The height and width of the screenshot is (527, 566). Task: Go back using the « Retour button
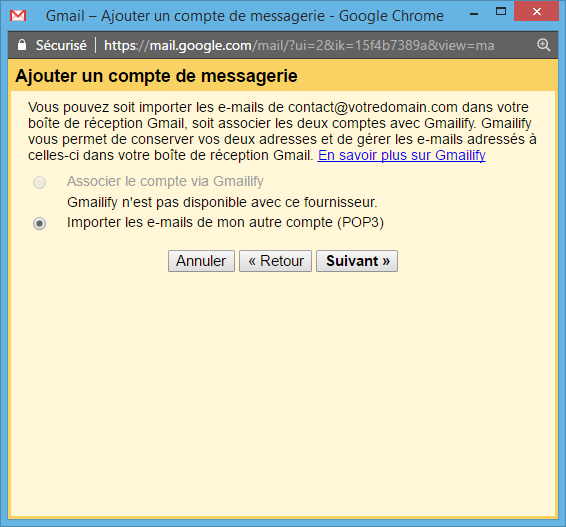[275, 261]
